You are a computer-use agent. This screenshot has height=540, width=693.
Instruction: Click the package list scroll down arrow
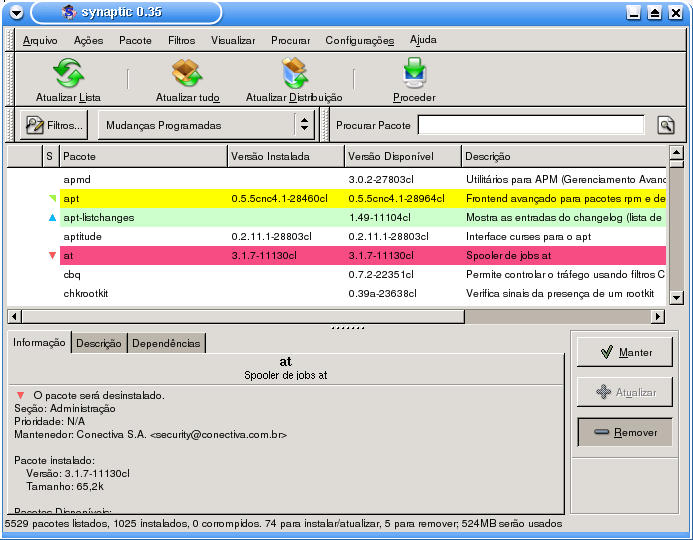tap(676, 297)
